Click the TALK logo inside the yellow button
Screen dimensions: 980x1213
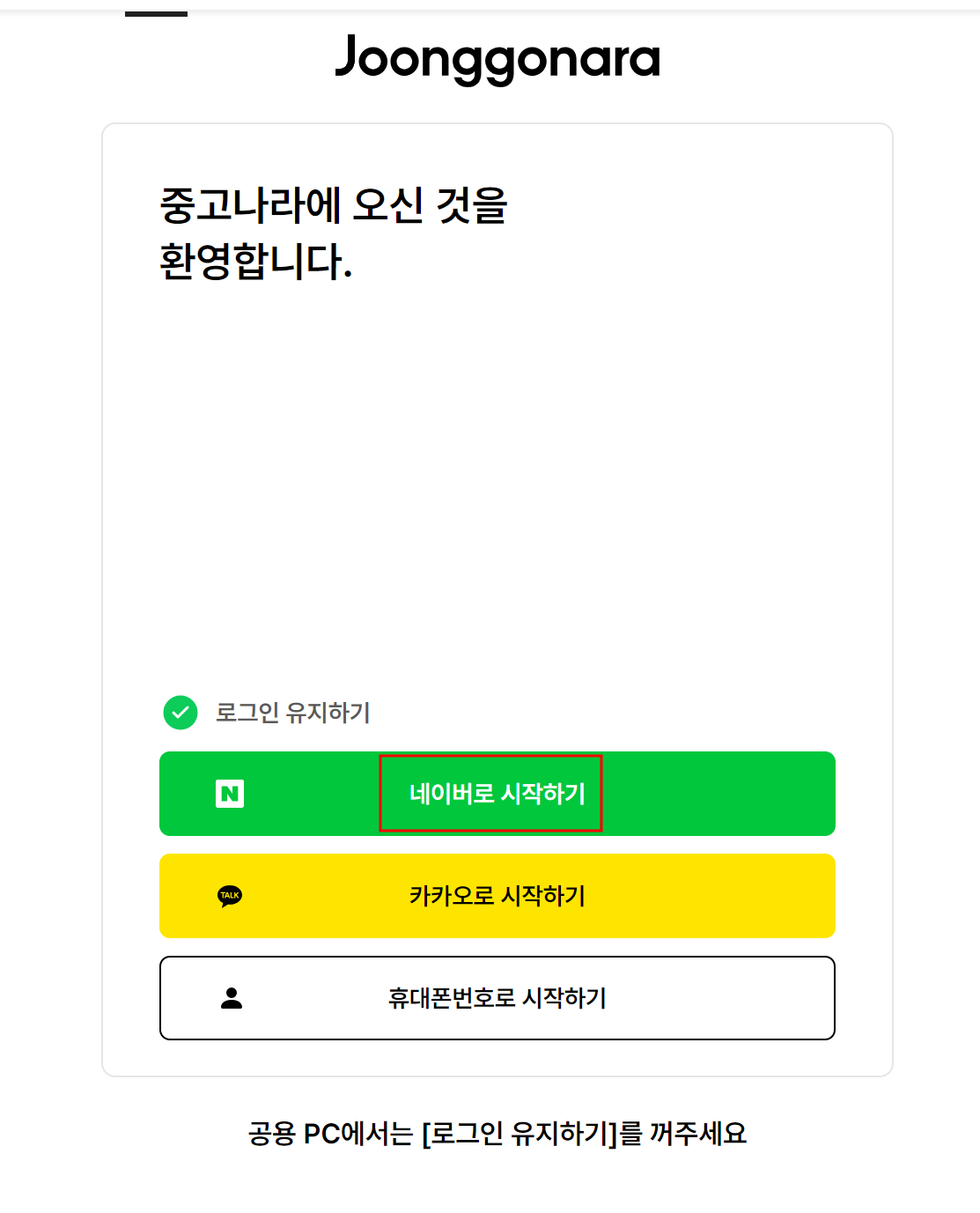[x=230, y=896]
